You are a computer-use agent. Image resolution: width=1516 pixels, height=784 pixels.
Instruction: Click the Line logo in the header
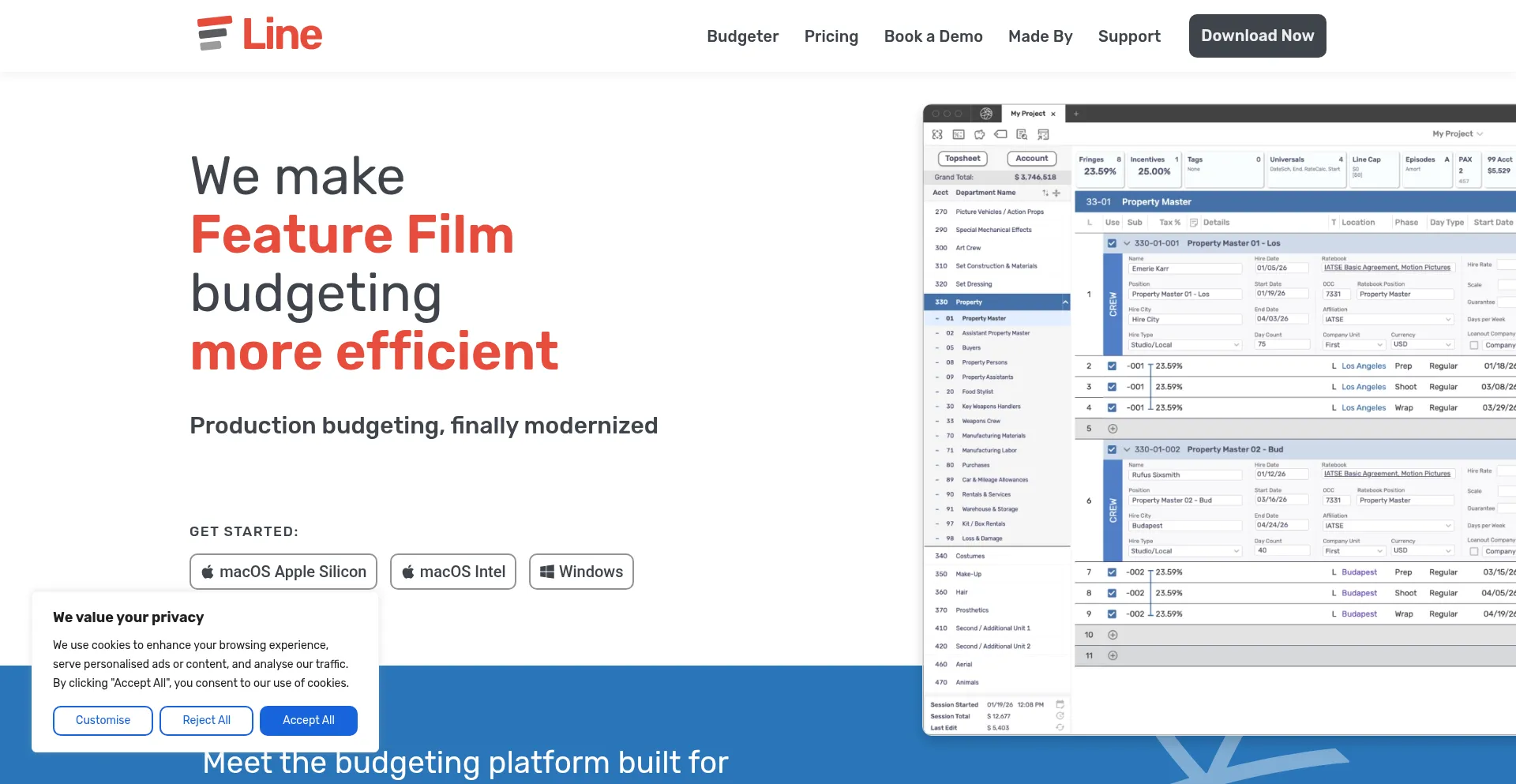(x=260, y=35)
